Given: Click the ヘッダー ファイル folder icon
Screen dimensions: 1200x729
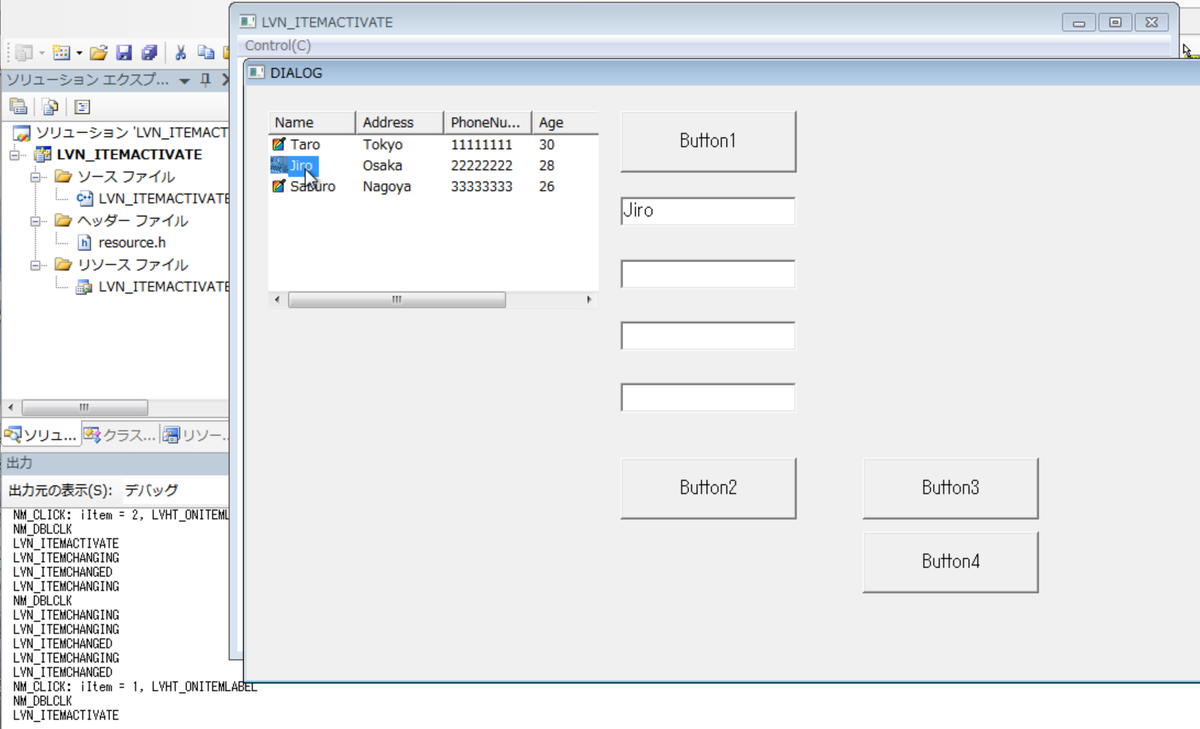Looking at the screenshot, I should click(x=63, y=221).
